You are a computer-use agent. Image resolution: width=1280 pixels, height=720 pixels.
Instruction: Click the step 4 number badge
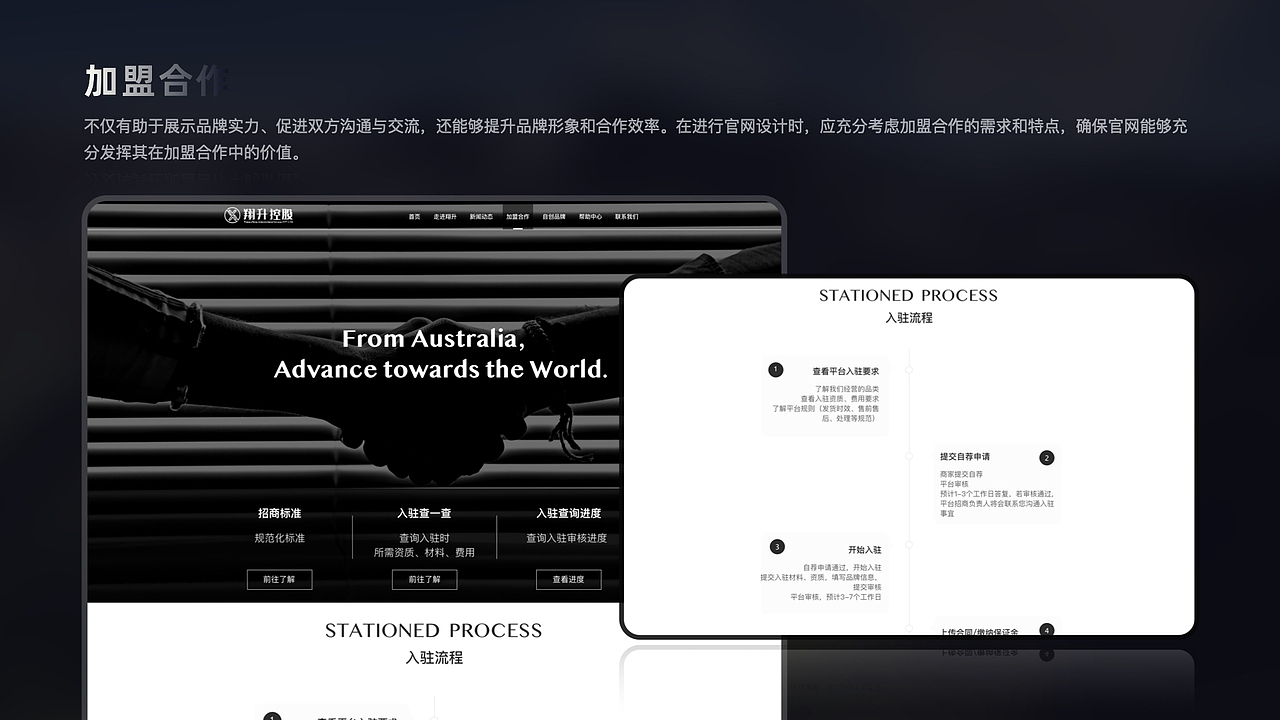point(1047,631)
